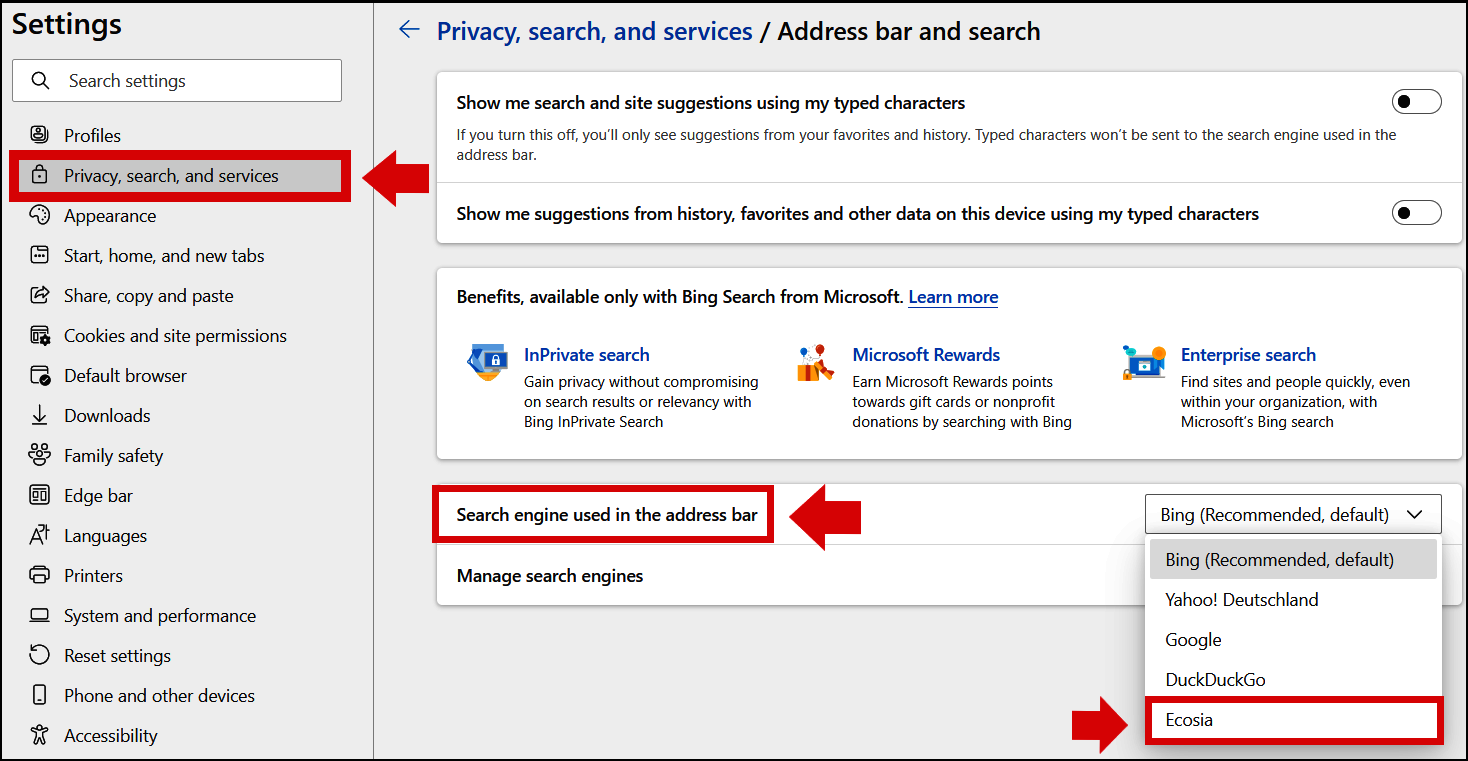Select Ecosia from the dropdown list
Image resolution: width=1468 pixels, height=761 pixels.
pos(1189,719)
